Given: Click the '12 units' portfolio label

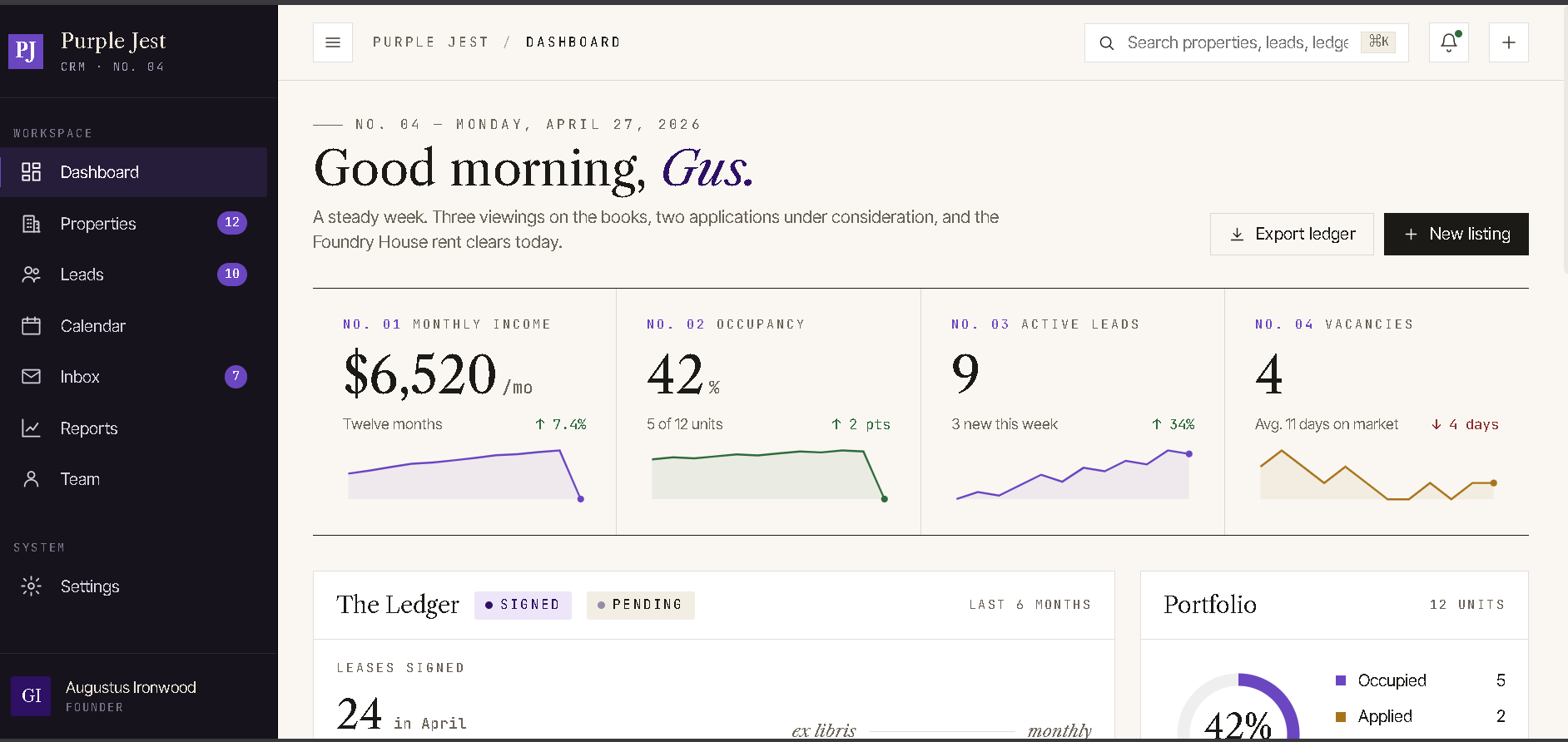Looking at the screenshot, I should (x=1467, y=605).
